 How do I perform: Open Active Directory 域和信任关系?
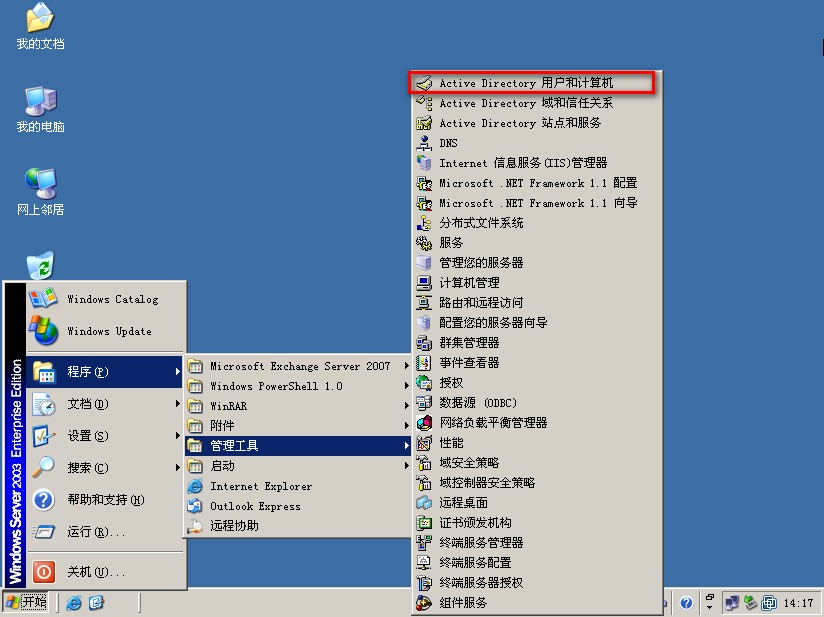[537, 103]
